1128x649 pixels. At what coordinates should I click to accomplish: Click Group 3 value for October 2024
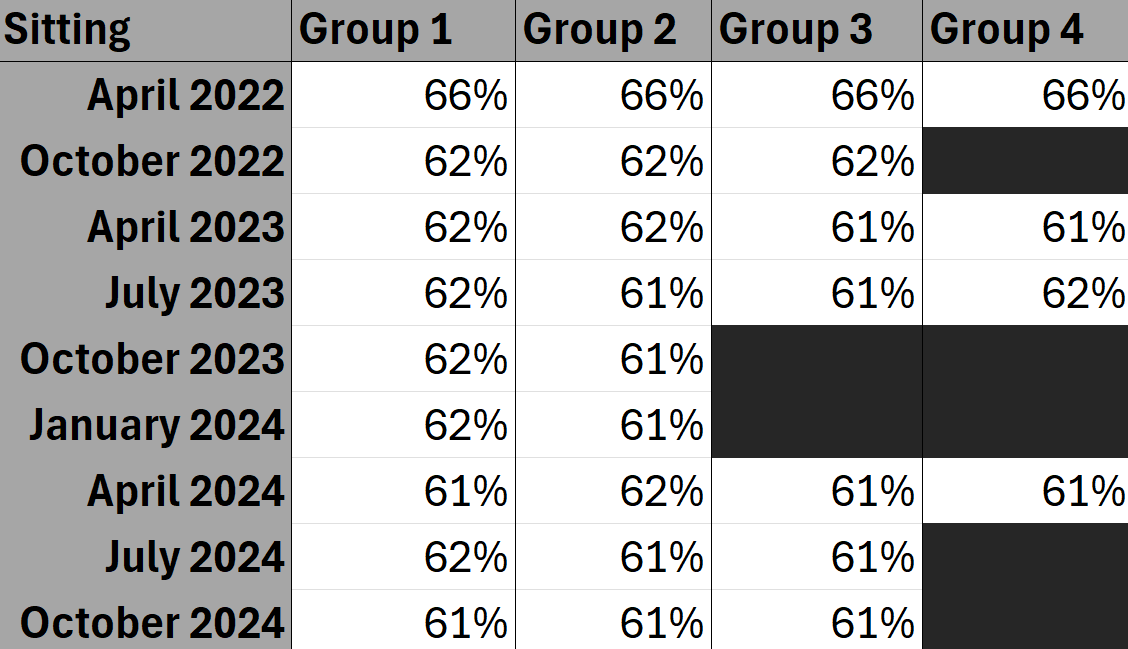coord(872,624)
